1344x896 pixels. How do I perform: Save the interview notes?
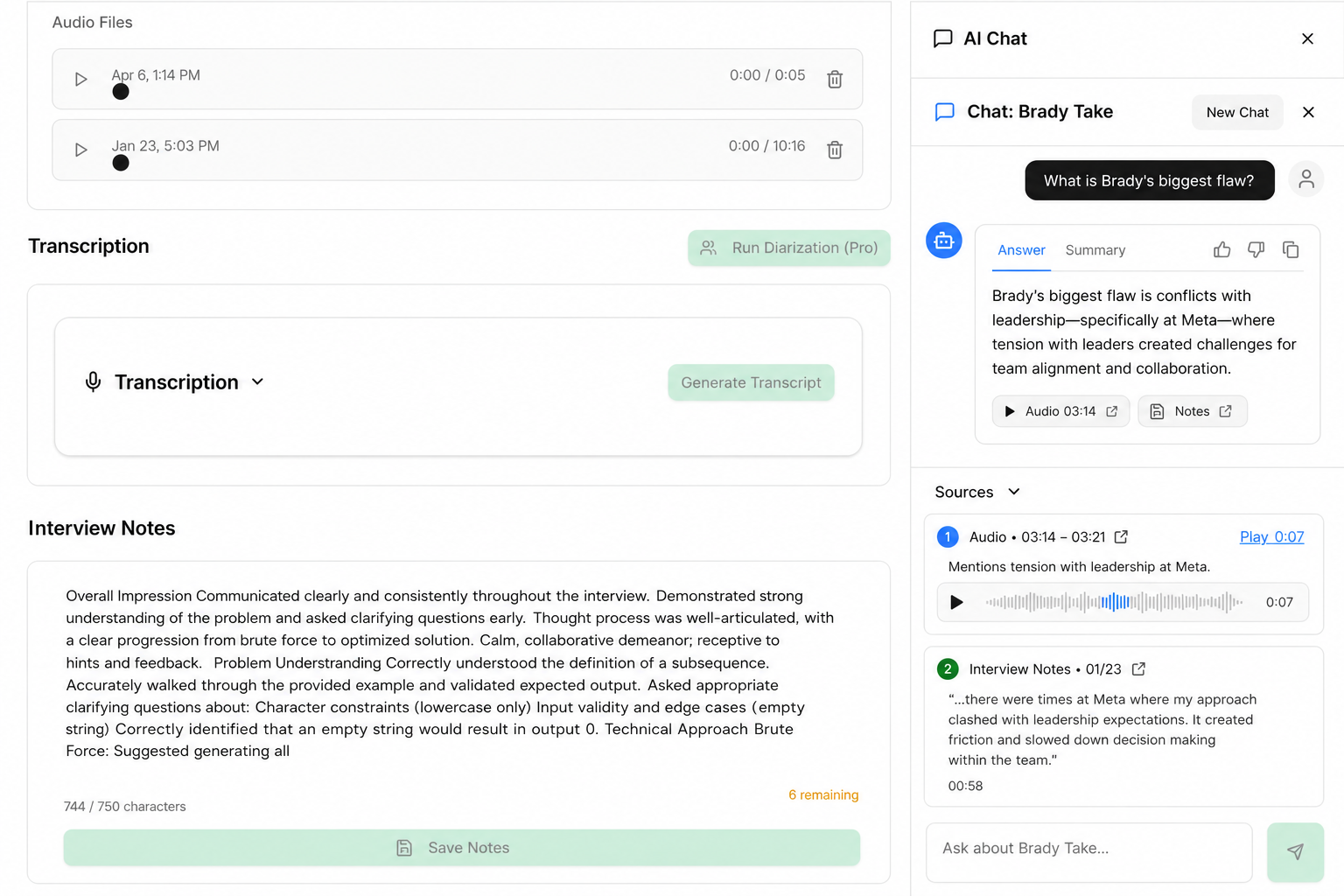point(462,848)
